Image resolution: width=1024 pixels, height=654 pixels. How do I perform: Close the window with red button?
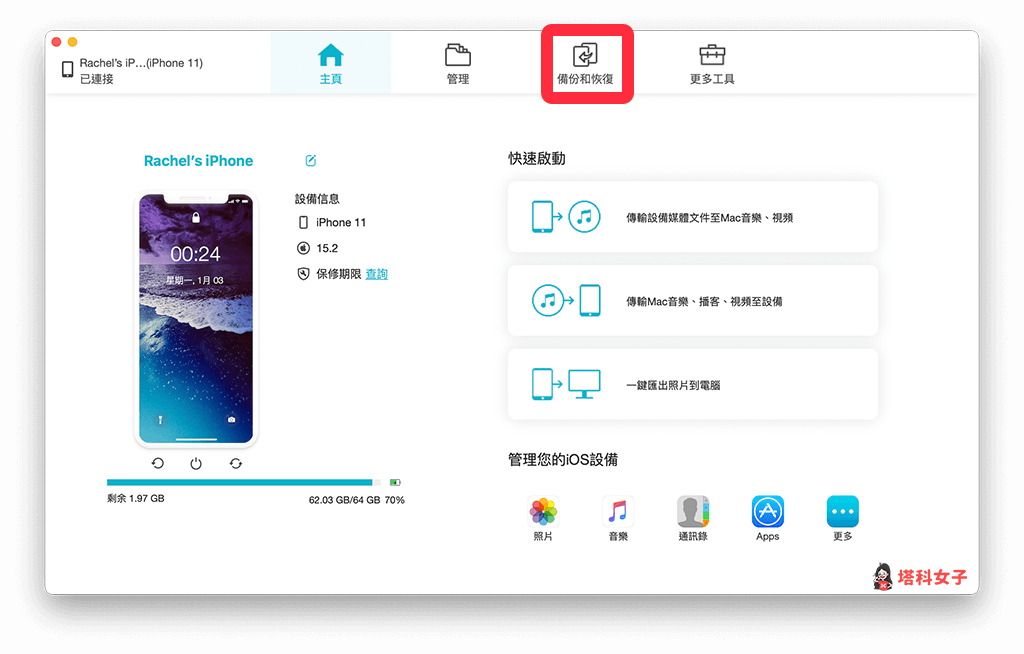(56, 42)
